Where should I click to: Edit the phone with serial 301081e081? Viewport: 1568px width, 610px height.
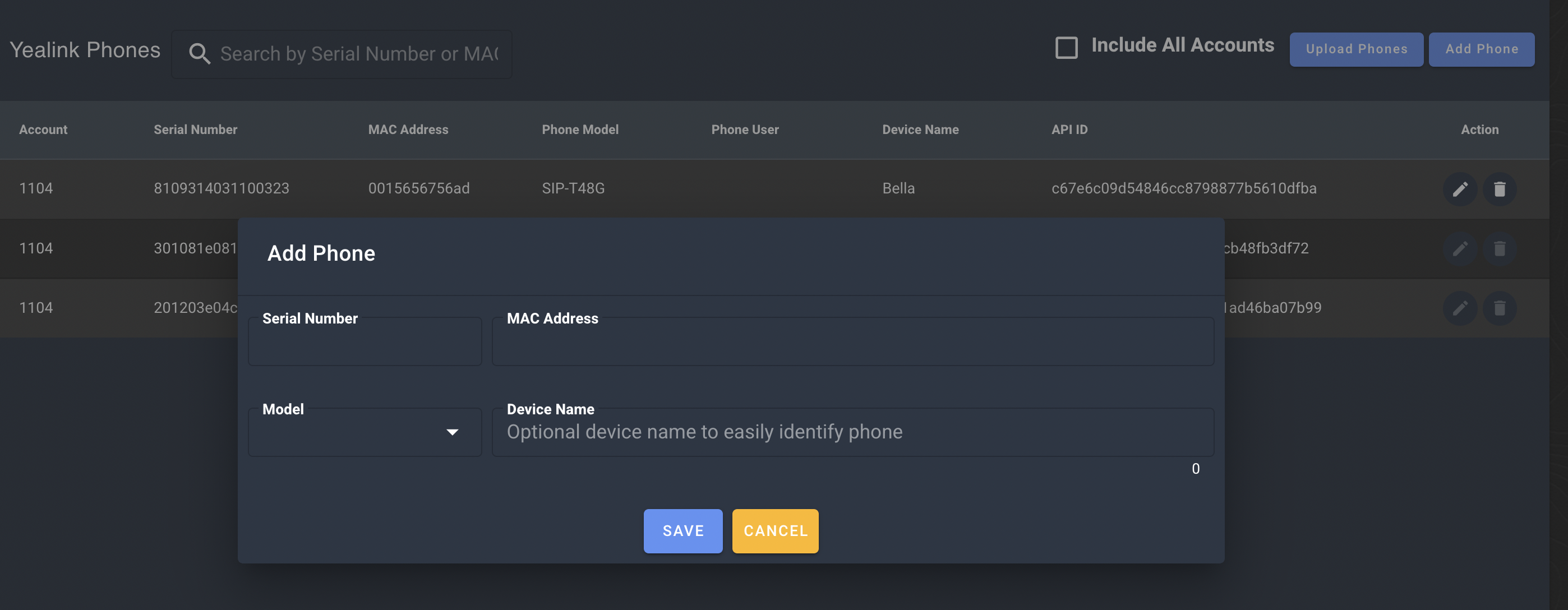[1460, 249]
